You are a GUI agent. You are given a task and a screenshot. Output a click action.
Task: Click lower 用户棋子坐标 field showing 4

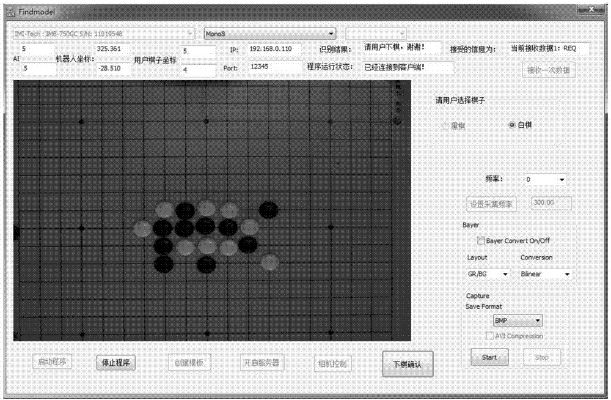(x=199, y=70)
